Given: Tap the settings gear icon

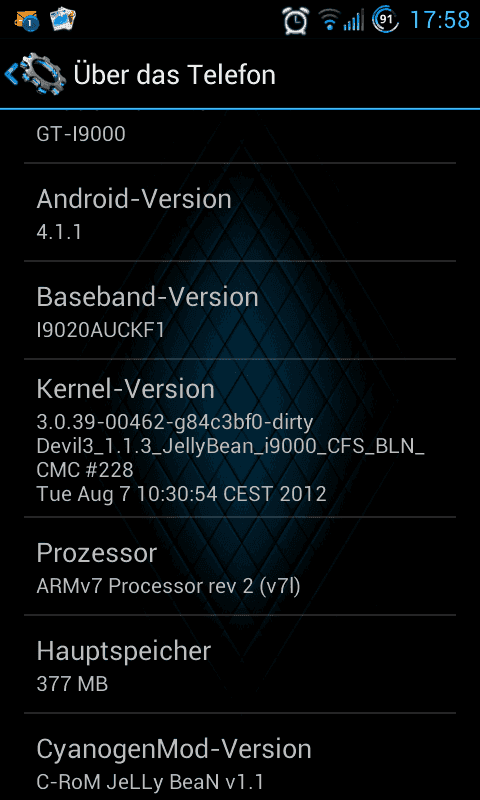Looking at the screenshot, I should coord(43,75).
